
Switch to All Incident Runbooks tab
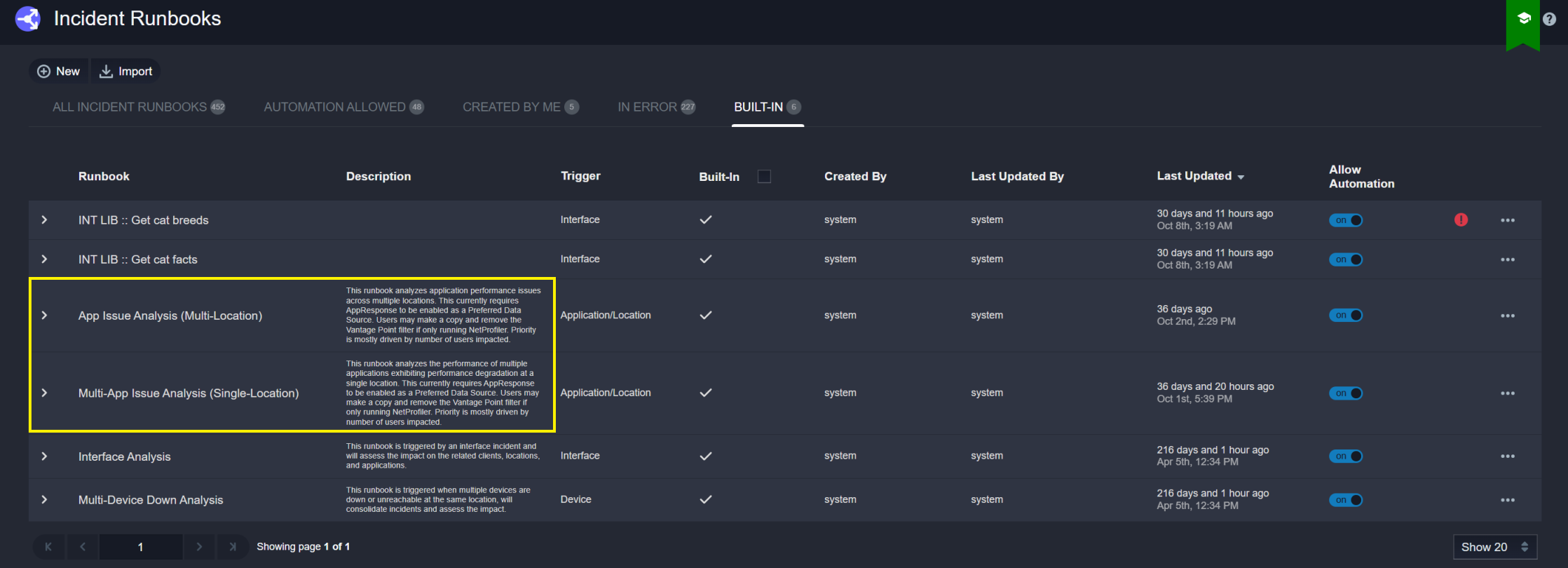coord(139,107)
